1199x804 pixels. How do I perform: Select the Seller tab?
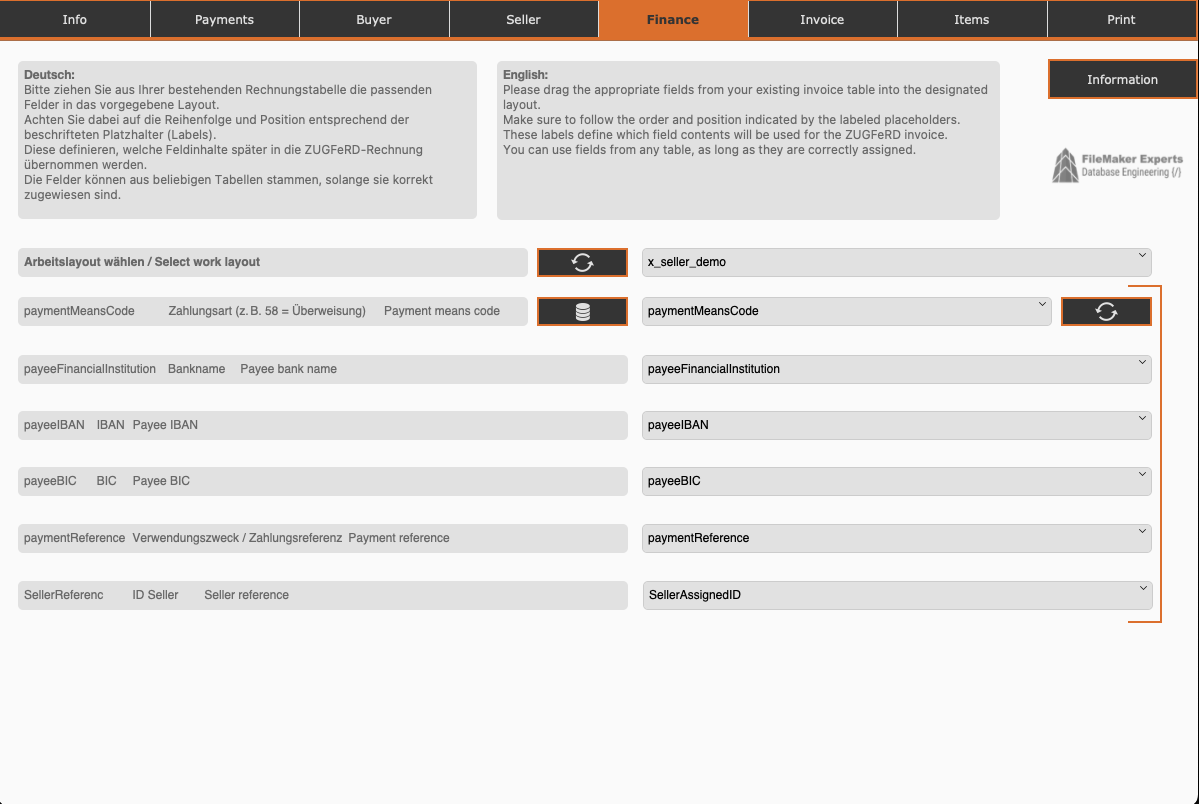point(523,19)
